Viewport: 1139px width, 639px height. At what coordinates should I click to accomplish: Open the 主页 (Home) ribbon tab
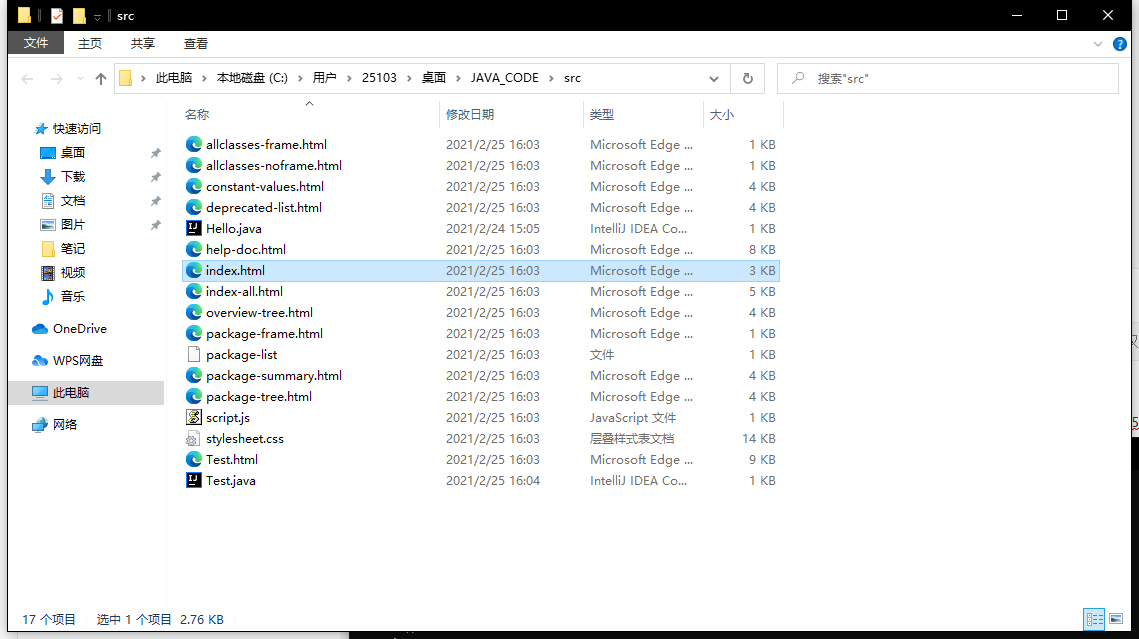90,44
